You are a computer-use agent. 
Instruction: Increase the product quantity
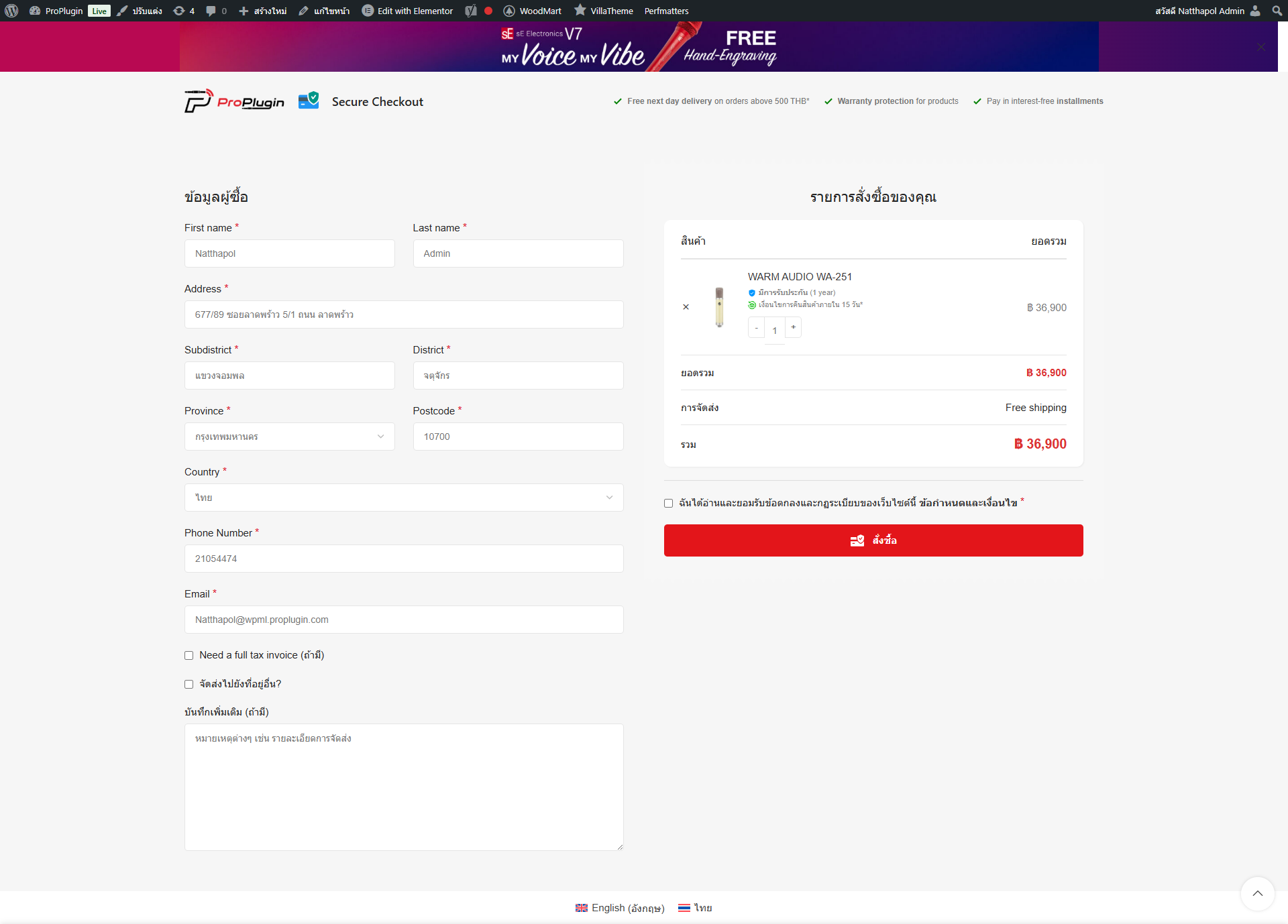pyautogui.click(x=793, y=327)
